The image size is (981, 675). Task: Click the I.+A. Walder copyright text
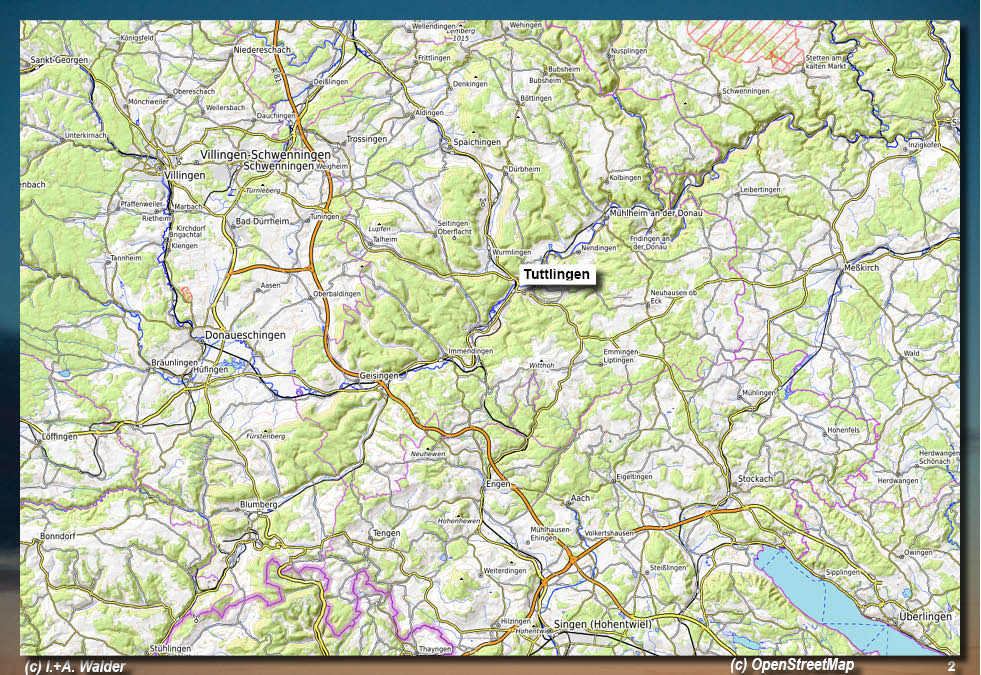pyautogui.click(x=76, y=667)
